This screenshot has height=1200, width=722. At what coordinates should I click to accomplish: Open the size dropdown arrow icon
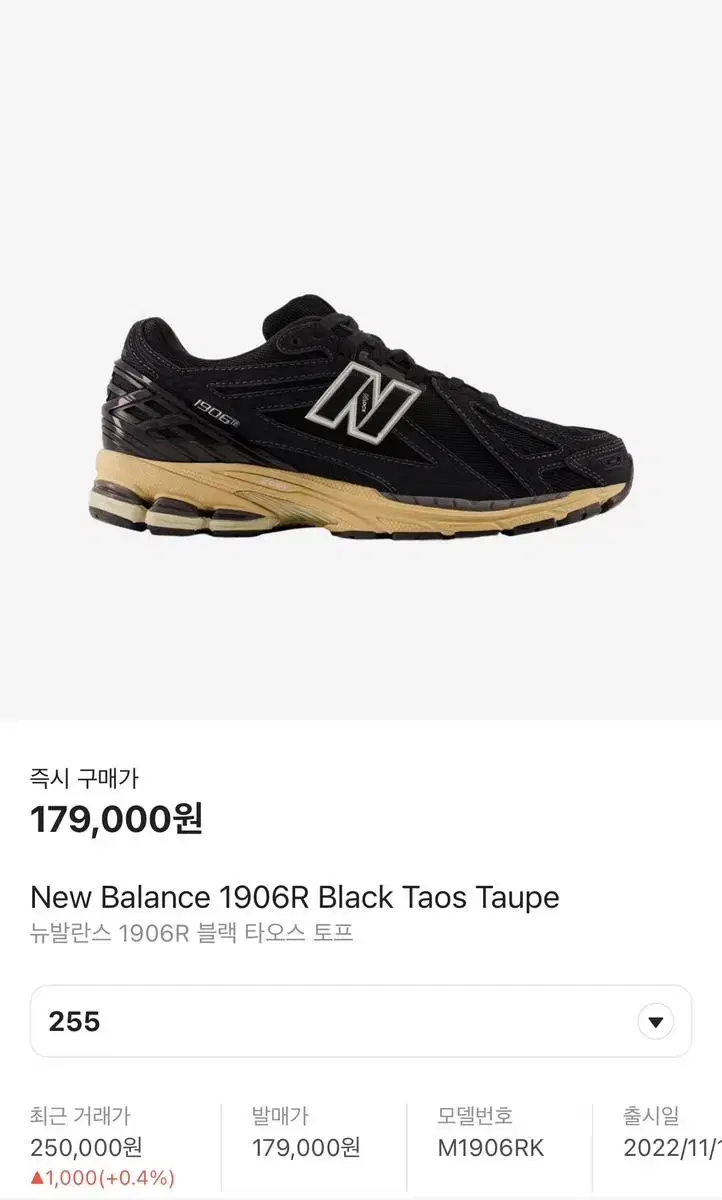tap(655, 1021)
